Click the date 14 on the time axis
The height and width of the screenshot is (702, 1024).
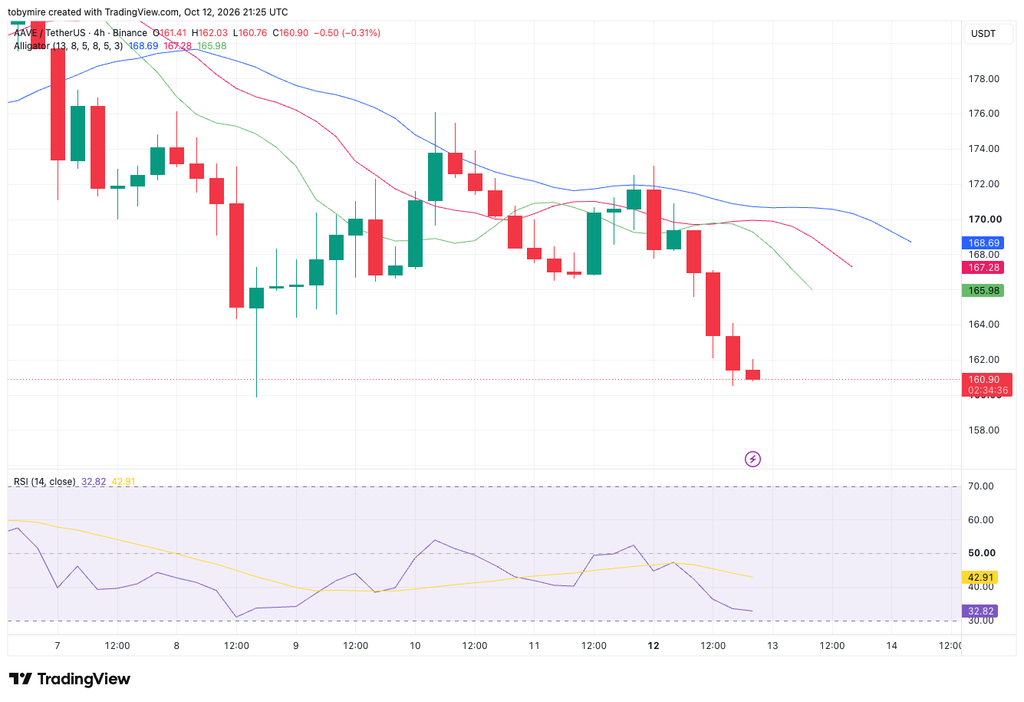[x=891, y=645]
